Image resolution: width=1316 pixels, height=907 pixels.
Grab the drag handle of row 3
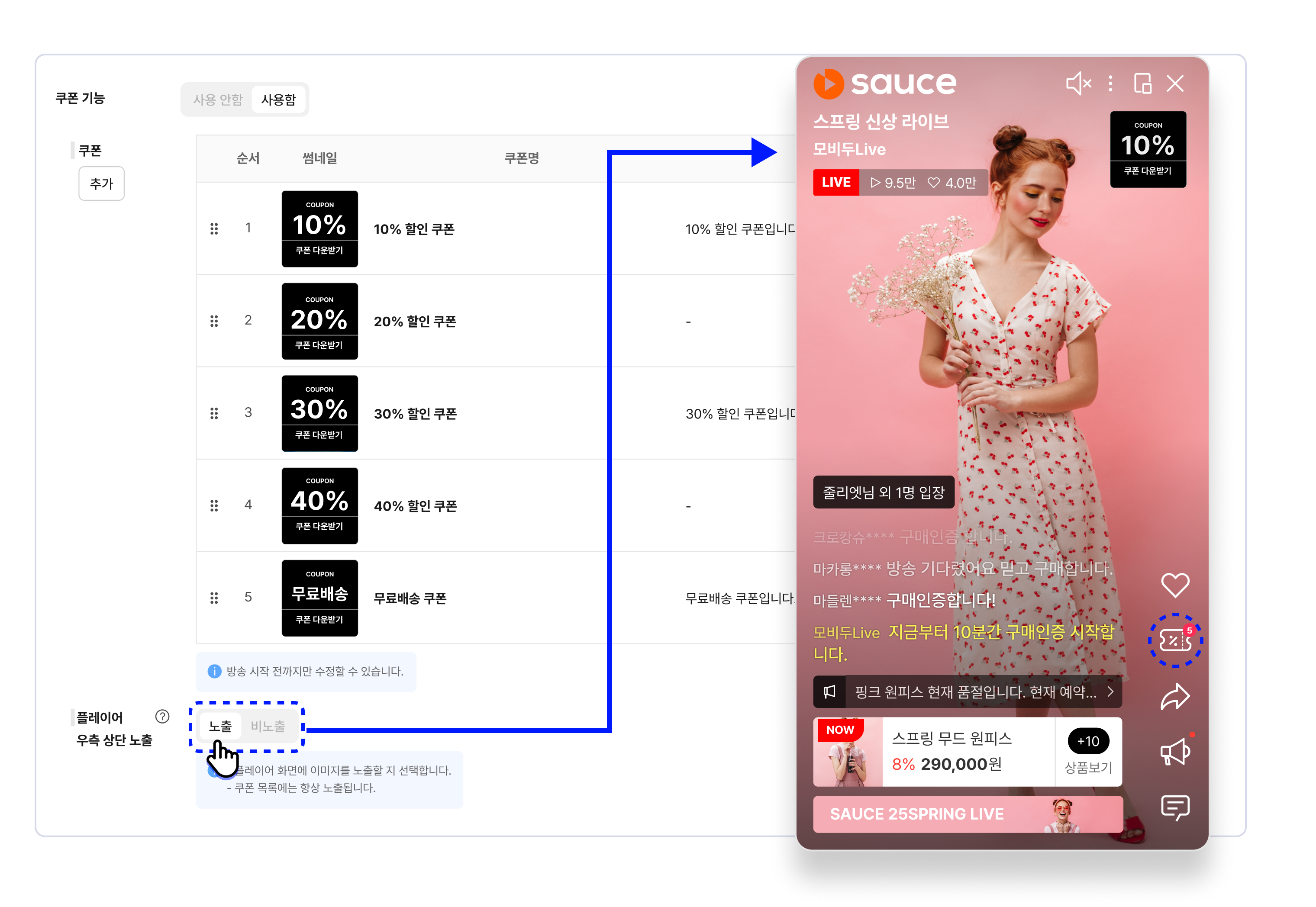214,413
